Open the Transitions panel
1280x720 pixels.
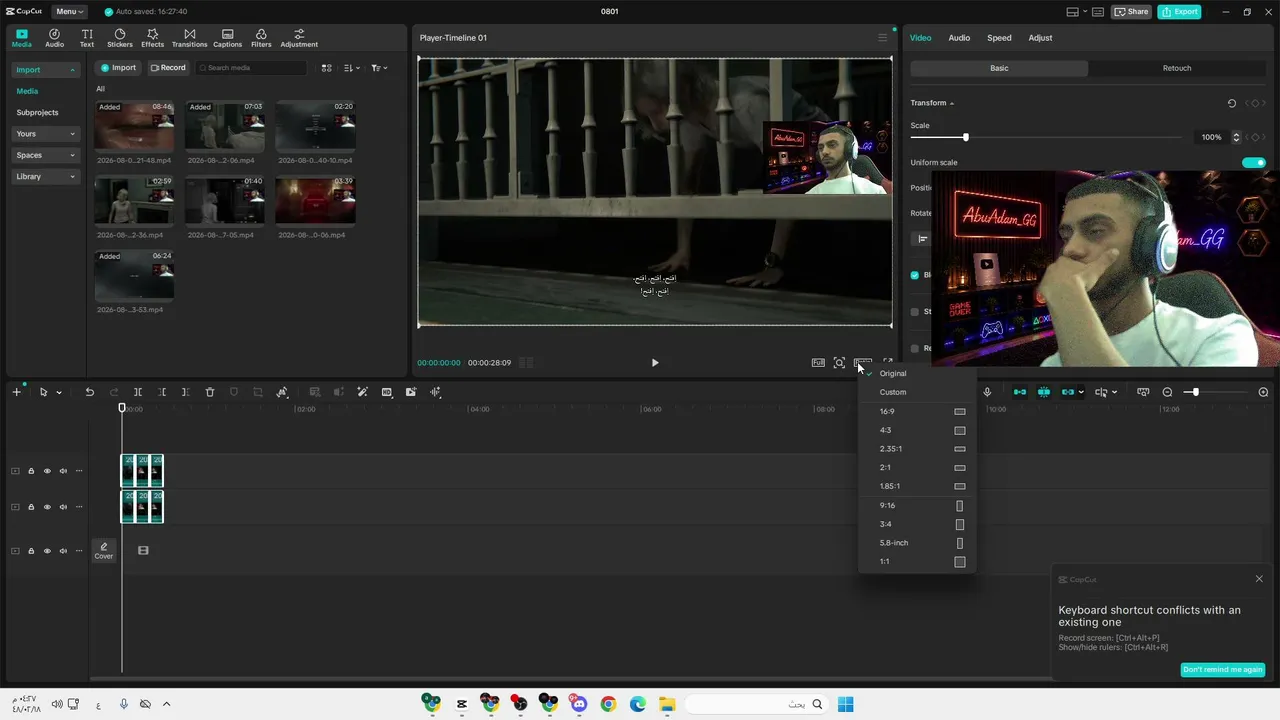[189, 38]
